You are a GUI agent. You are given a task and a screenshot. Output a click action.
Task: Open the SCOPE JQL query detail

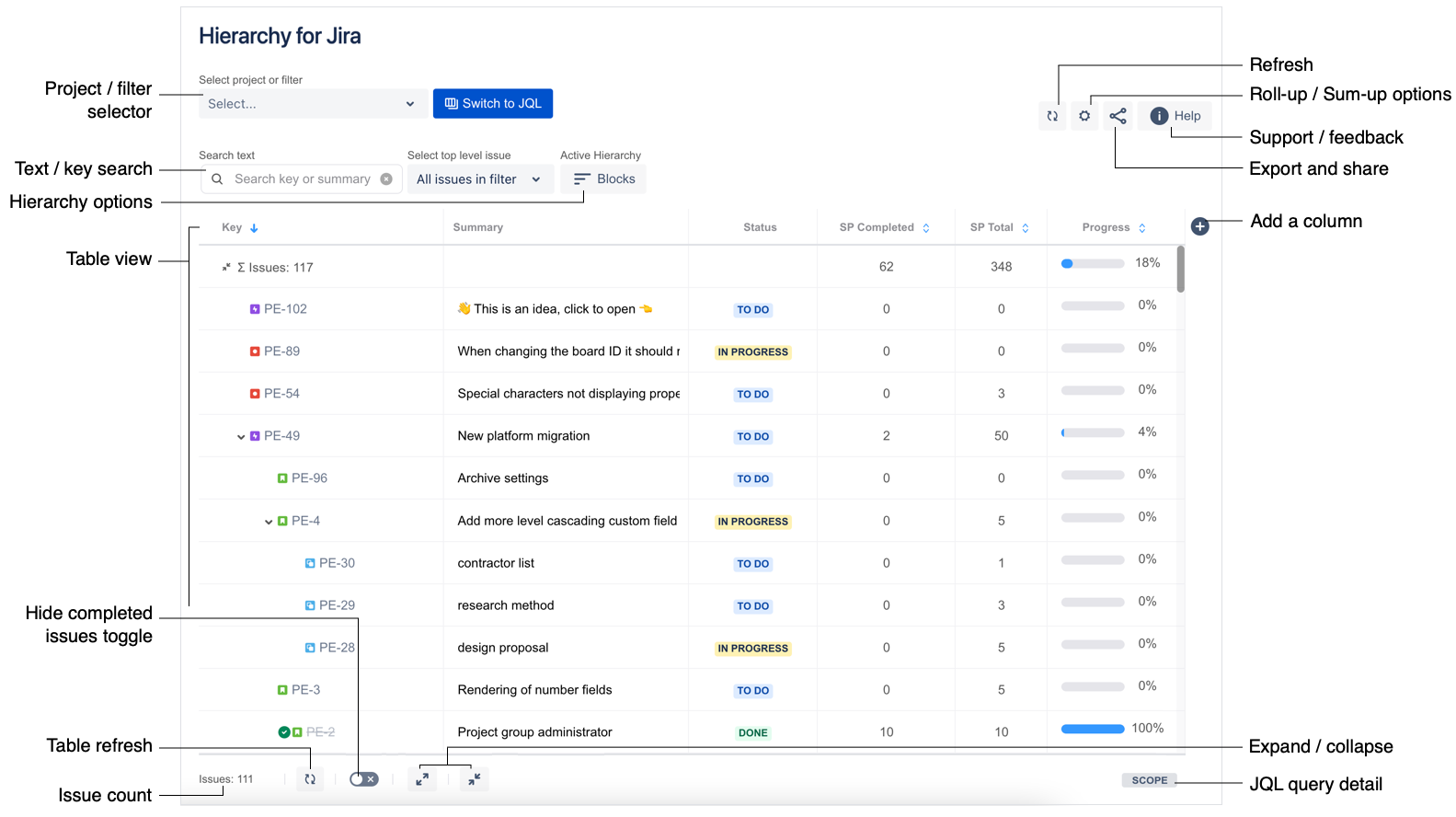coord(1149,780)
